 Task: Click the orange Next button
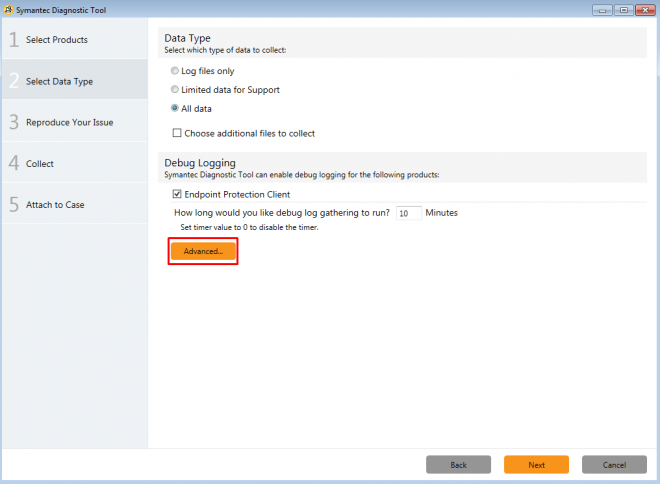pyautogui.click(x=536, y=465)
